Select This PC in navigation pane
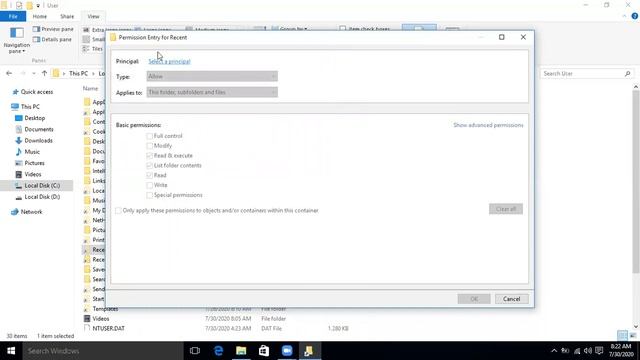The width and height of the screenshot is (640, 360). coord(26,107)
